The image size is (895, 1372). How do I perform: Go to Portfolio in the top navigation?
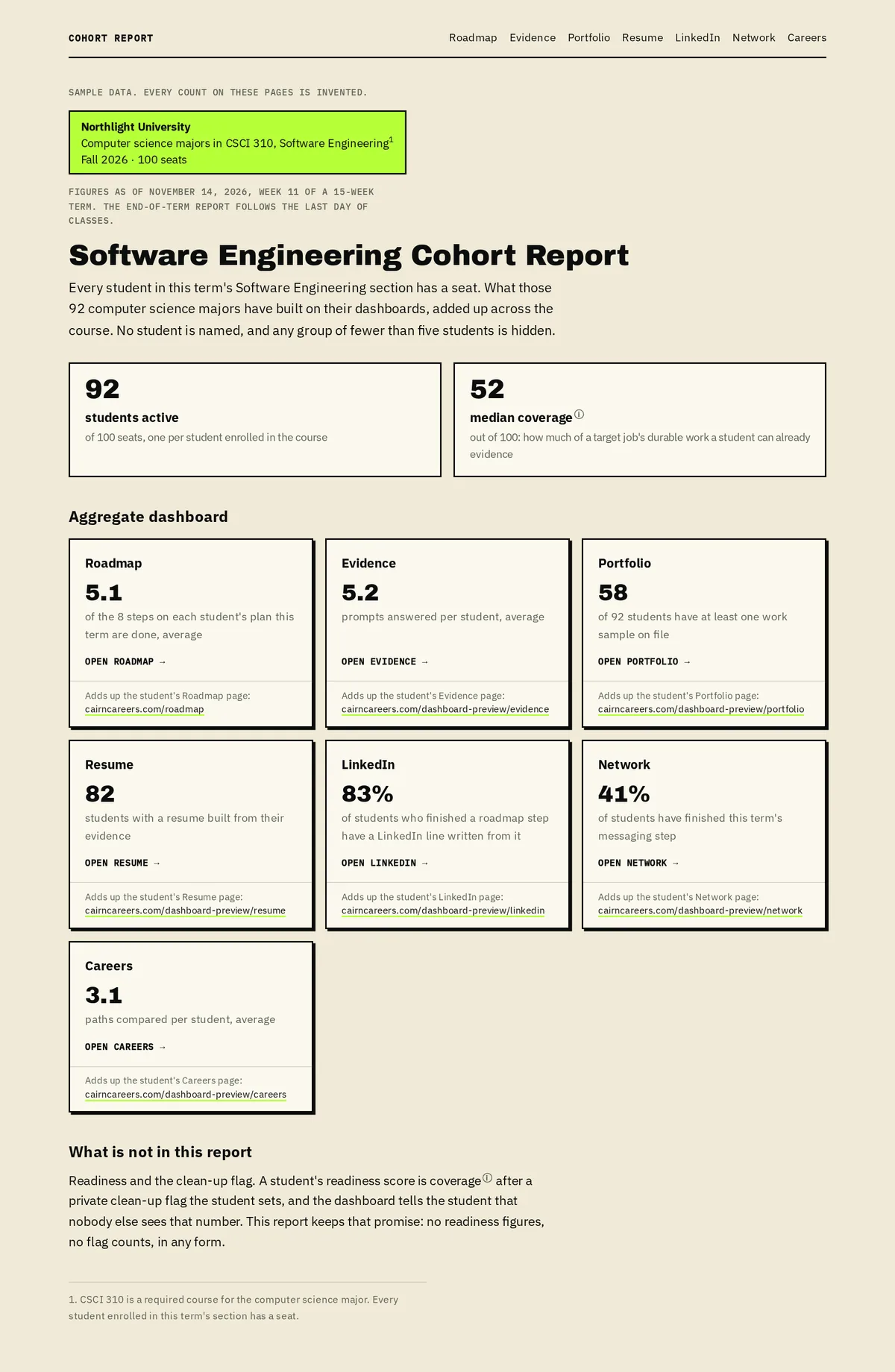click(x=588, y=38)
